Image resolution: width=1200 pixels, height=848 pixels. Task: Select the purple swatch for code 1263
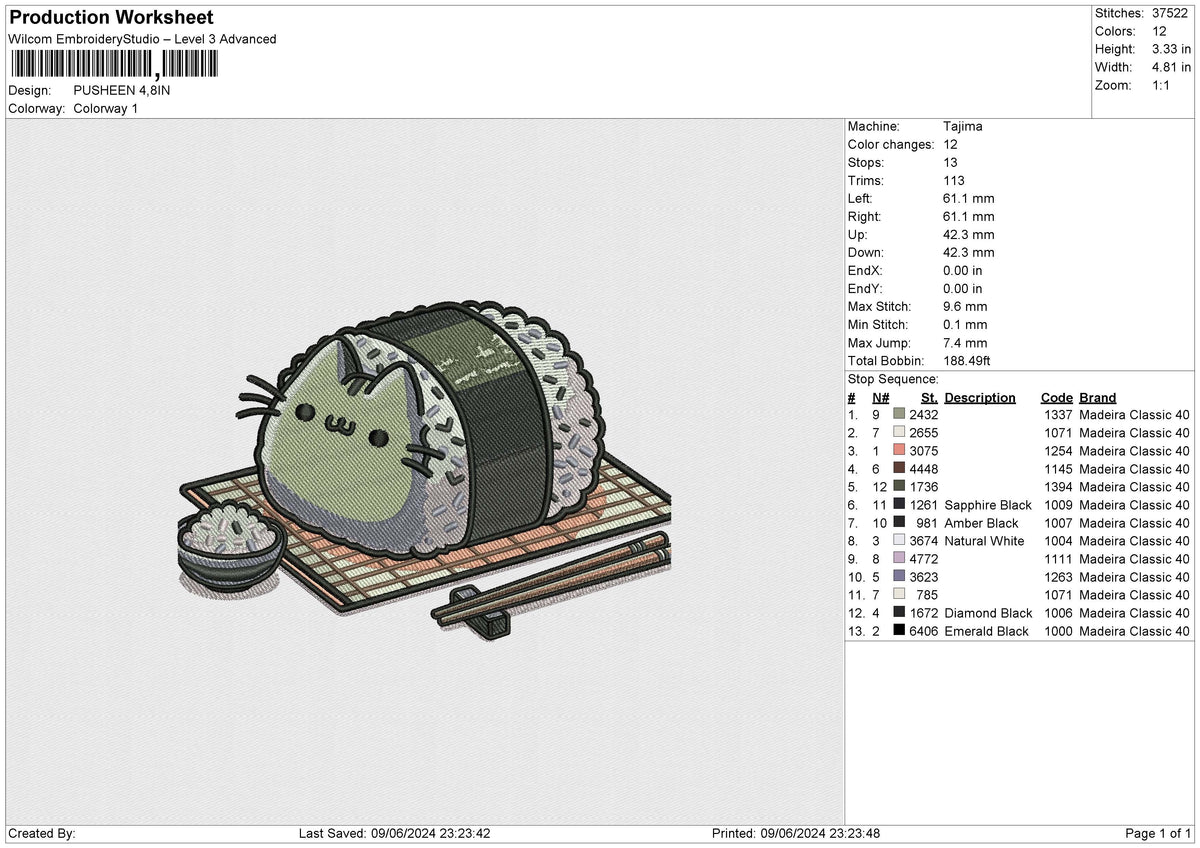(x=899, y=577)
